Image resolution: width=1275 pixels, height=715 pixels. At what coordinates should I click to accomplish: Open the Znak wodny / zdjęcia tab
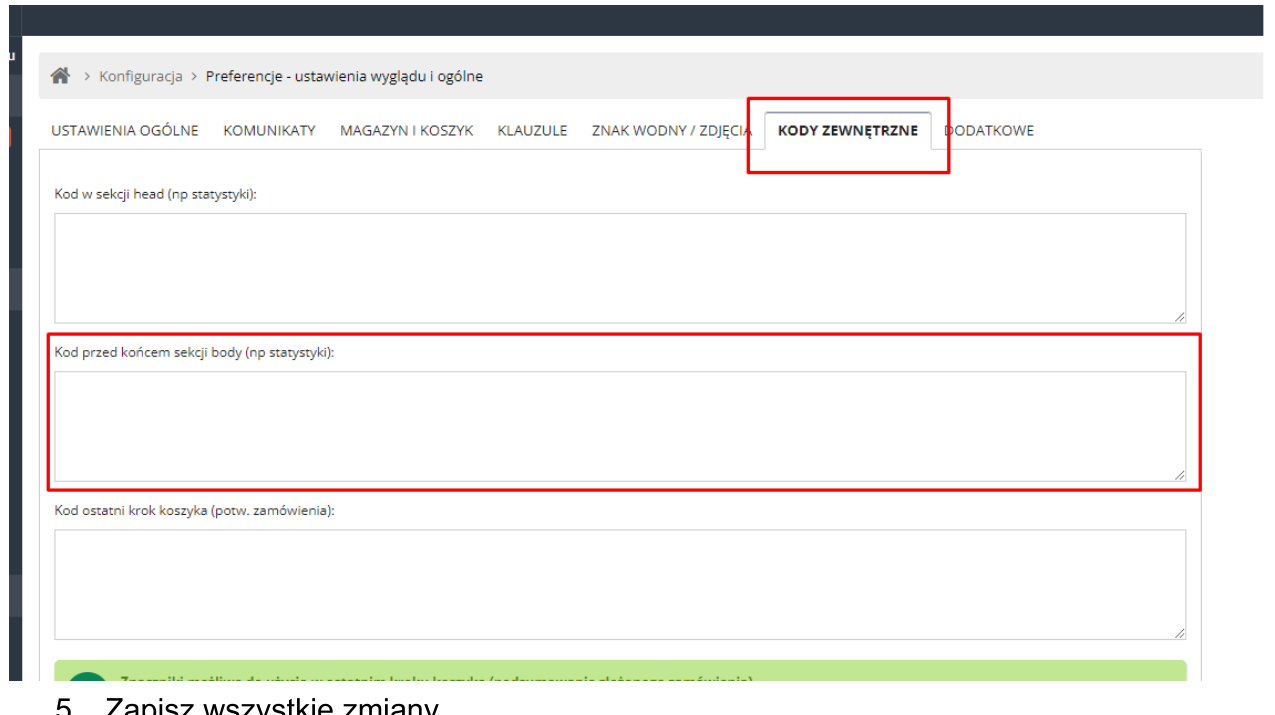click(x=671, y=130)
